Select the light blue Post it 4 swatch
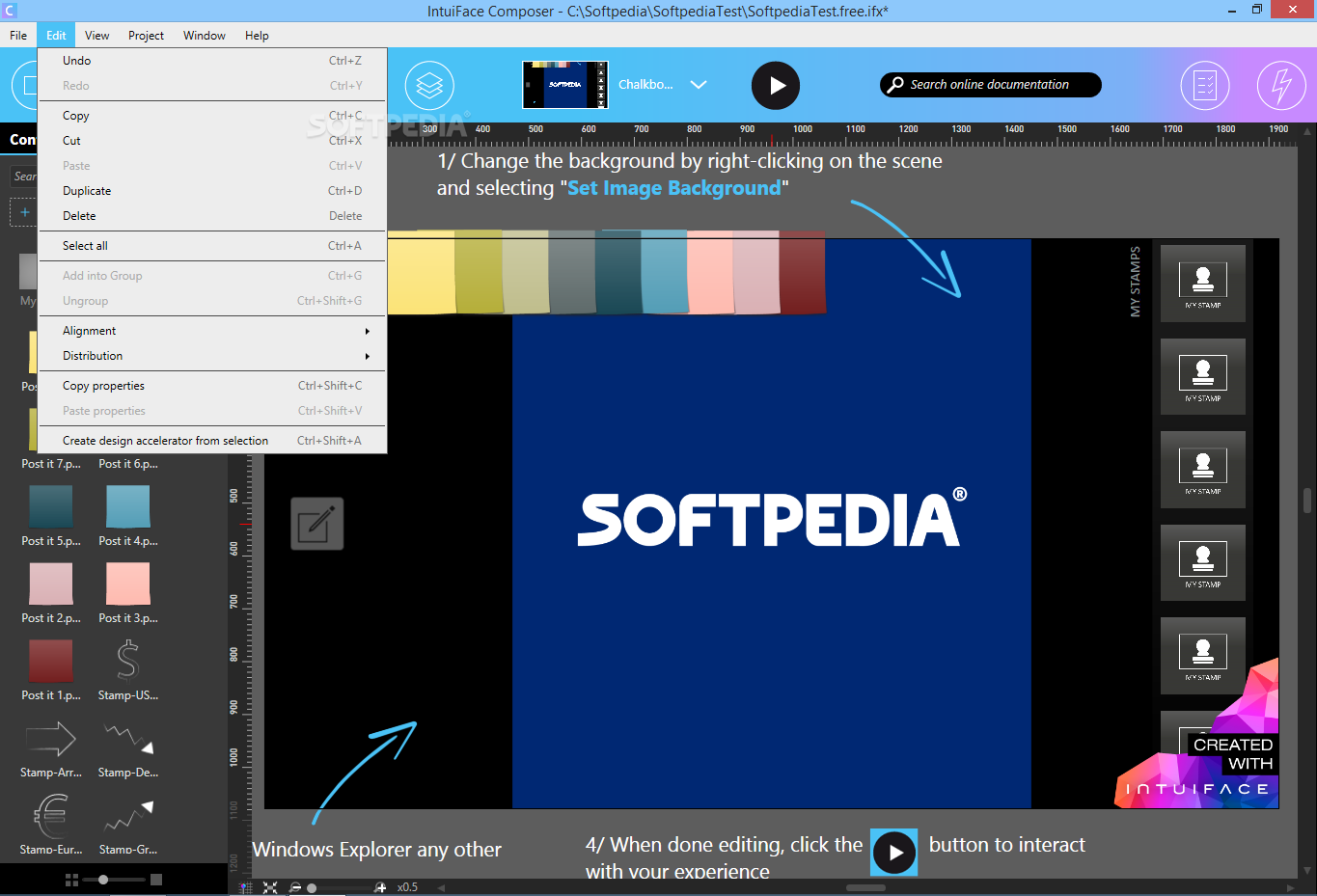Image resolution: width=1317 pixels, height=896 pixels. tap(128, 507)
